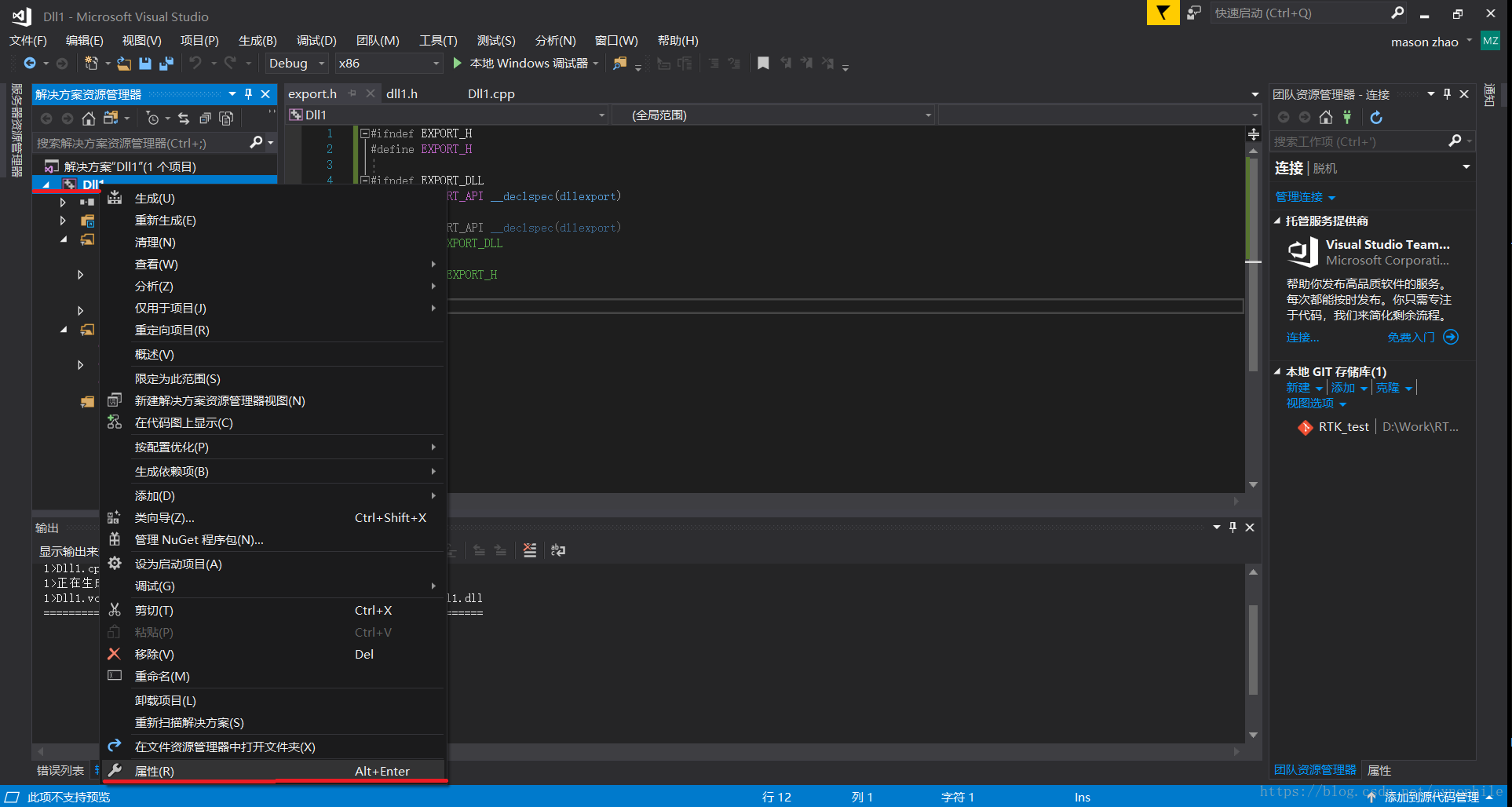
Task: Collapse the #ifndef EXPORT_H code block
Action: pyautogui.click(x=365, y=133)
